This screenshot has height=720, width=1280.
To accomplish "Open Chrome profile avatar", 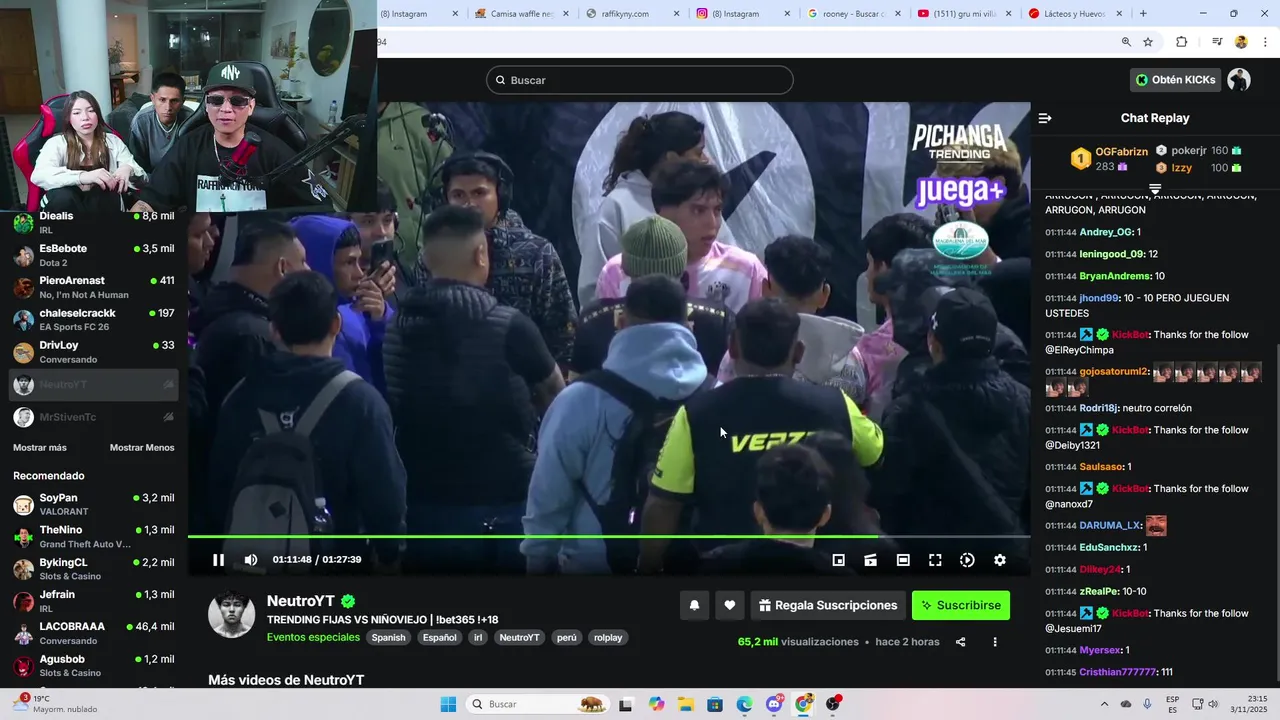I will 1241,42.
